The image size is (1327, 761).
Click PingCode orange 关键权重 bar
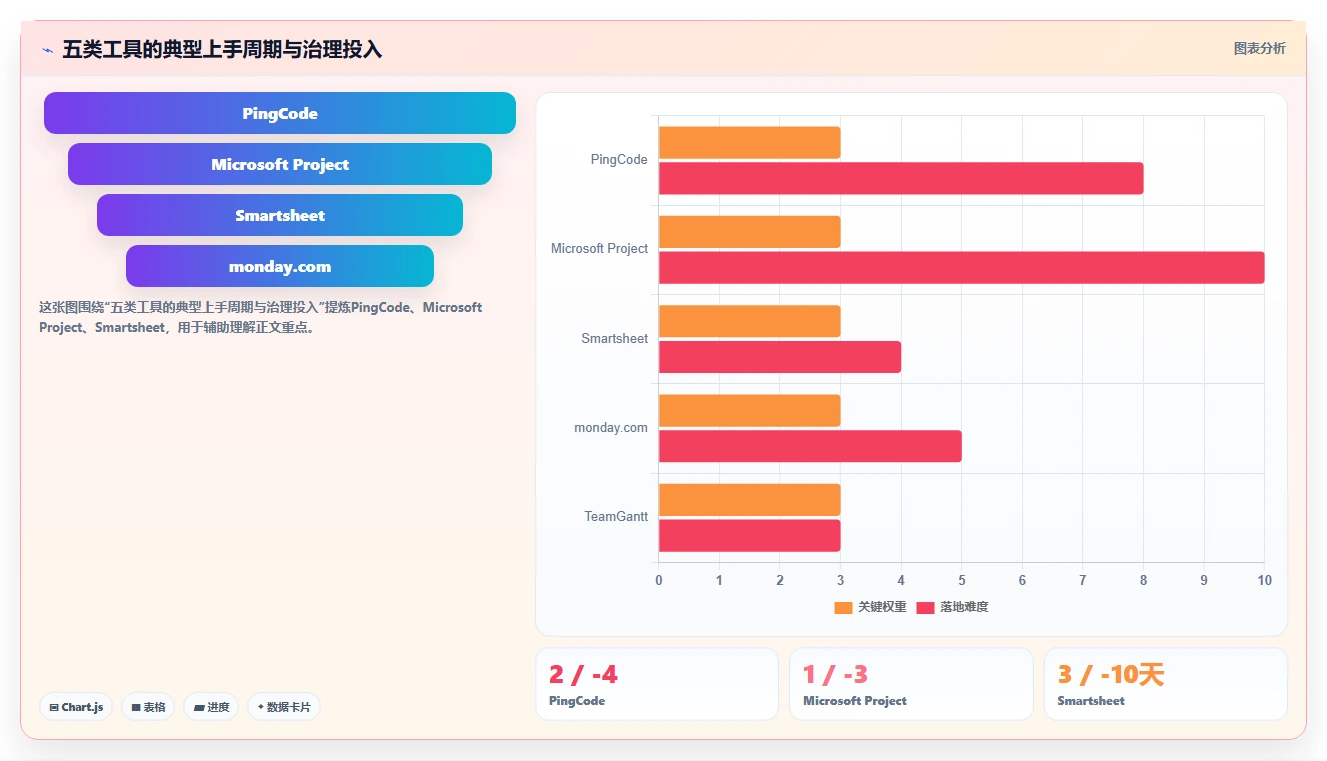tap(749, 142)
